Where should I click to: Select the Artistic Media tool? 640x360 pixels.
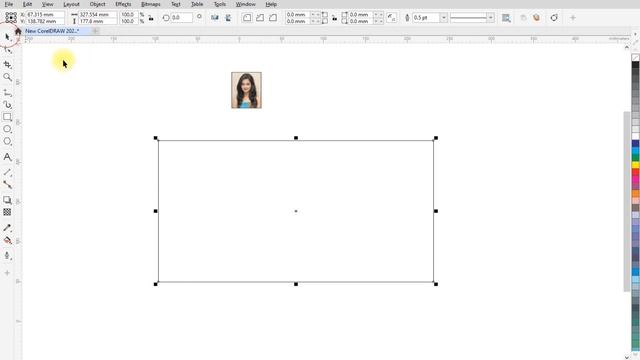tap(7, 105)
